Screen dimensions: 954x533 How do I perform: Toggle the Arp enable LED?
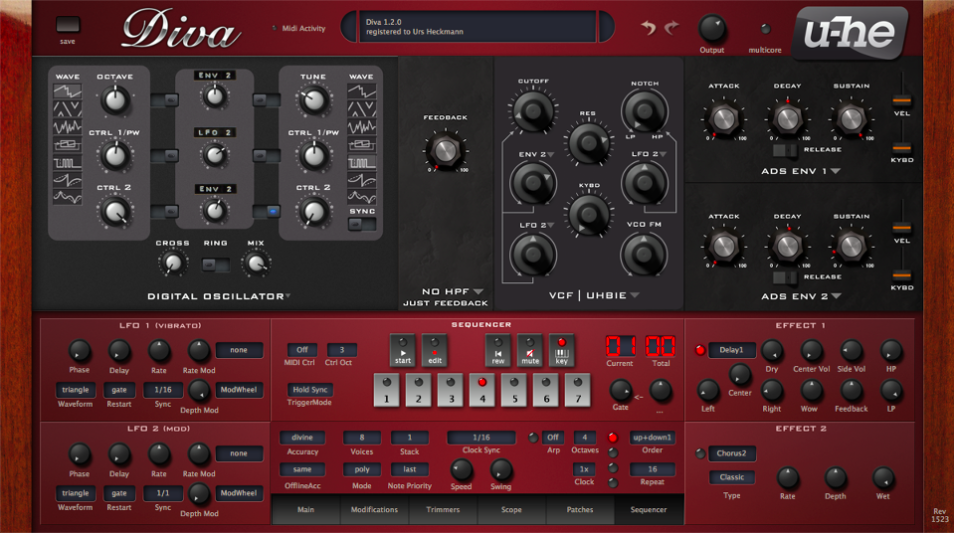pos(532,437)
